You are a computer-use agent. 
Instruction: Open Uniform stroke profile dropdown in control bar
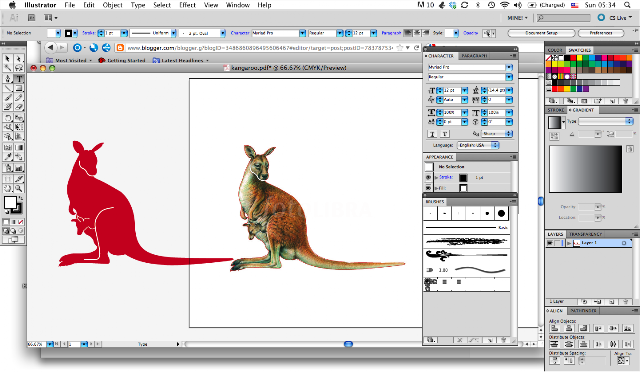[x=173, y=33]
